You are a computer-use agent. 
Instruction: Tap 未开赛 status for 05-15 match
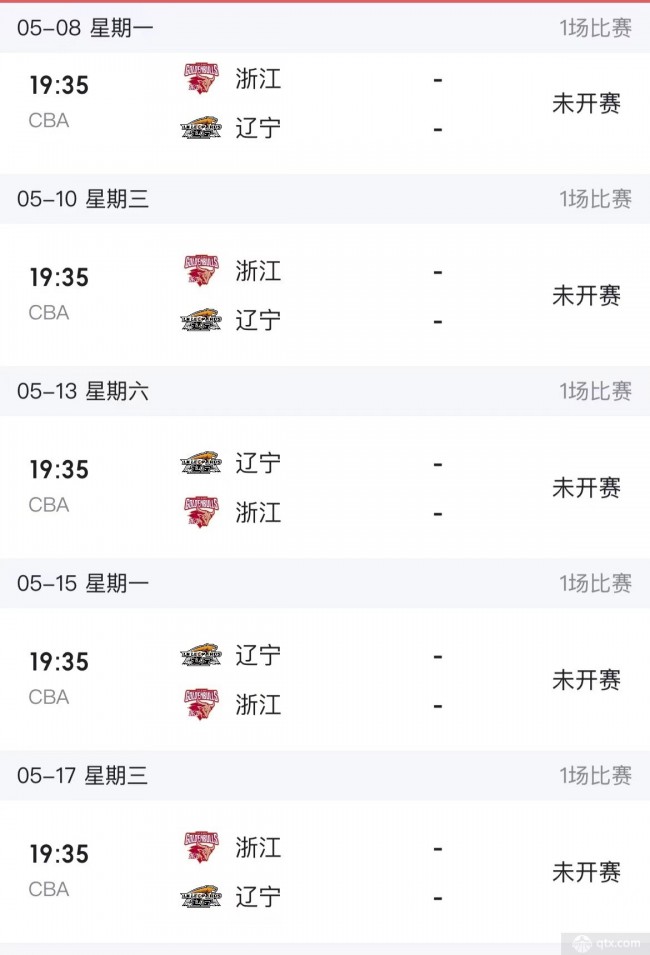(586, 681)
